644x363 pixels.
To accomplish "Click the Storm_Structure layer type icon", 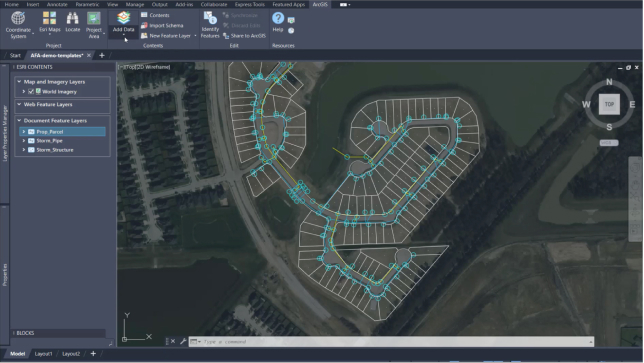I will [31, 150].
